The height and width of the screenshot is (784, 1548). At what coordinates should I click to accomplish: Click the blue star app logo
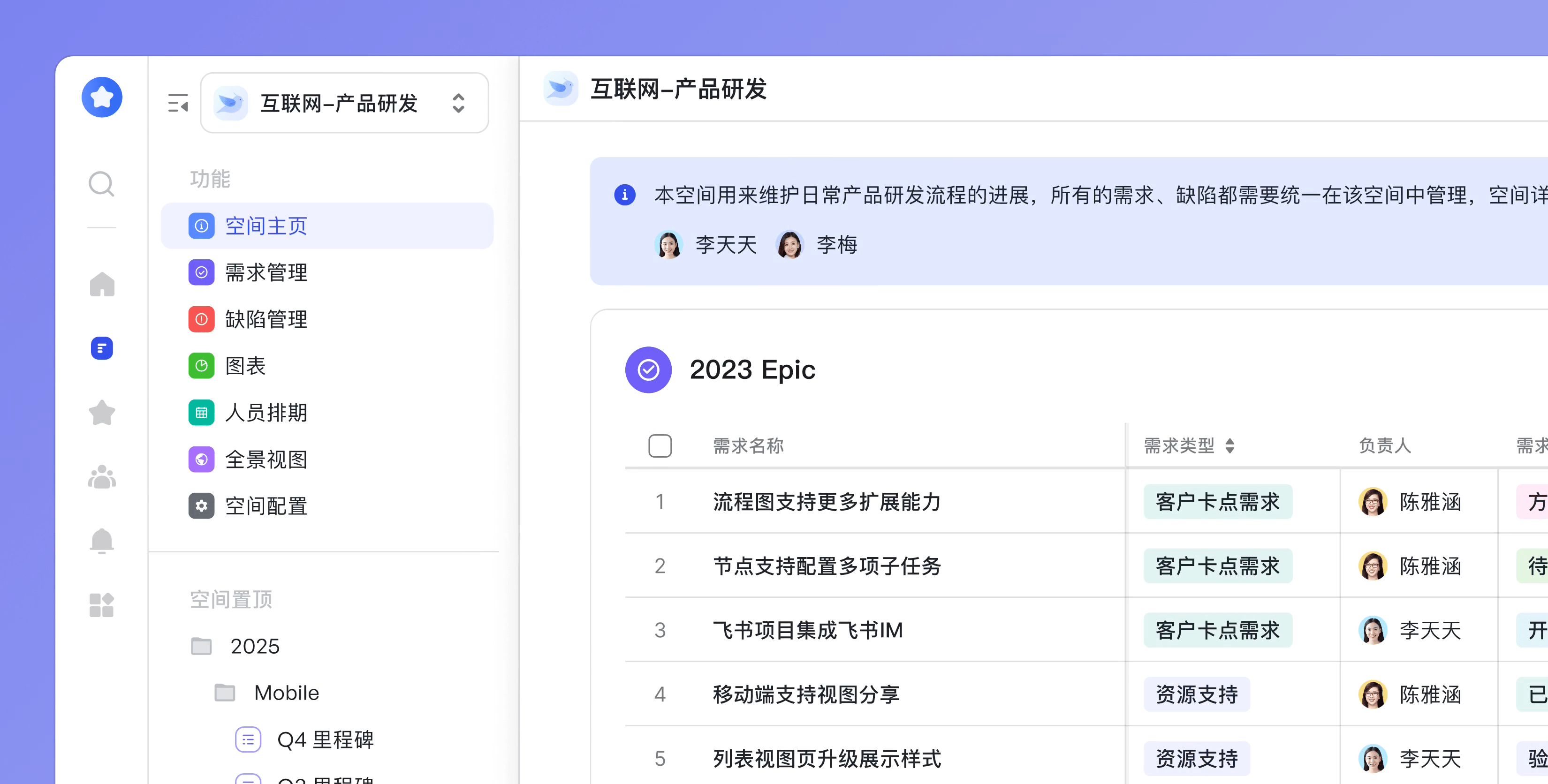coord(101,97)
